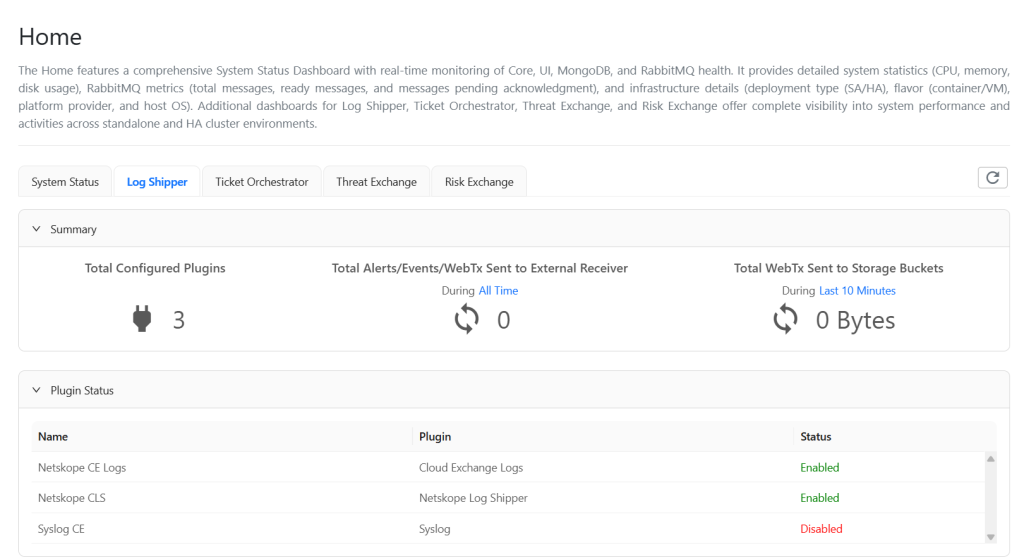Viewport: 1024px width, 560px height.
Task: Select the Netskope CE Logs row name
Action: (x=82, y=467)
